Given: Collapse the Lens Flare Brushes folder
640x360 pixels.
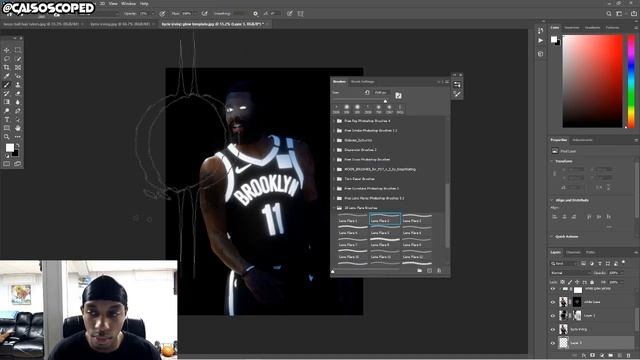Looking at the screenshot, I should 333,208.
